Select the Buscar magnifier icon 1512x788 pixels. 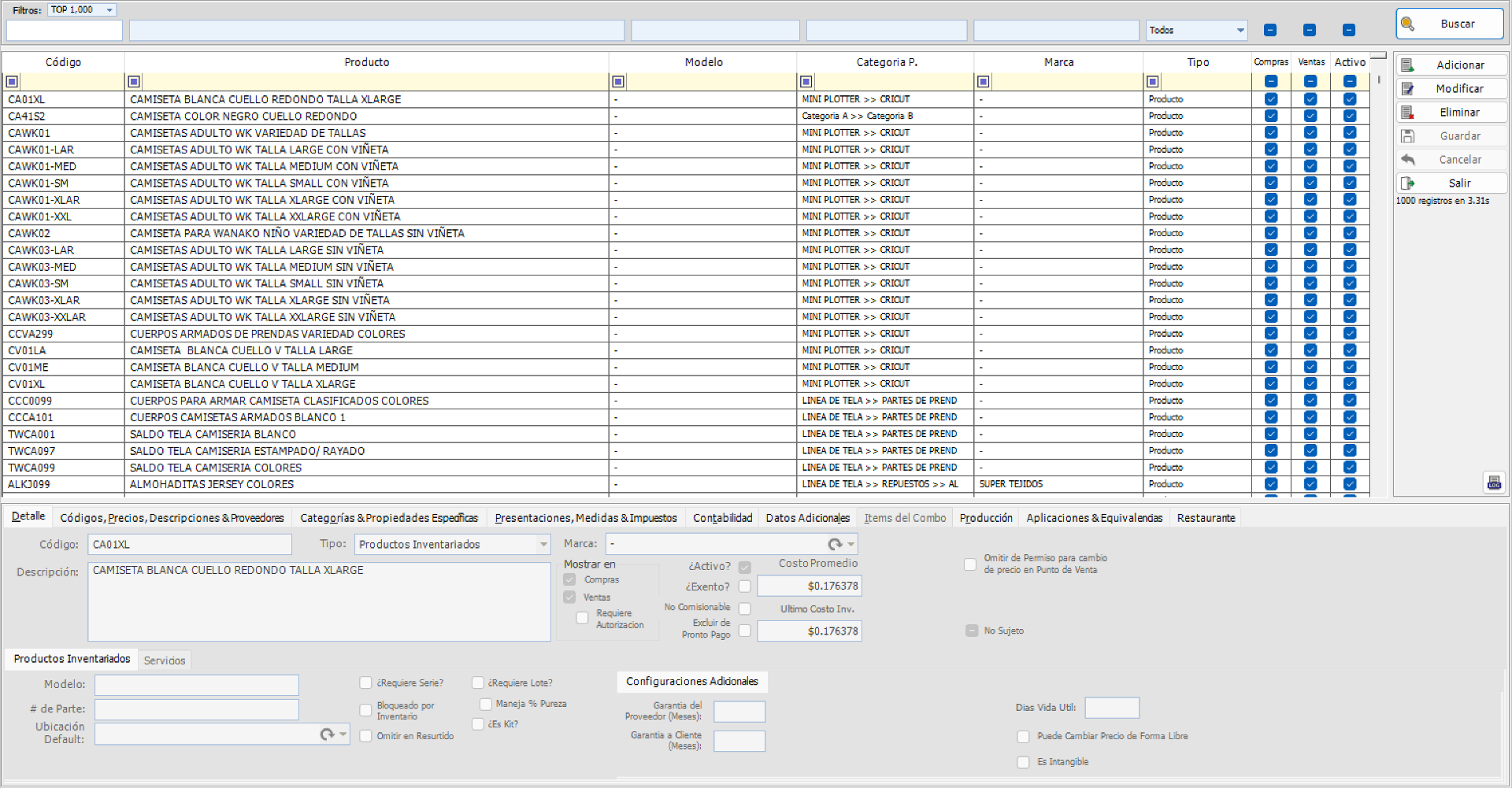tap(1409, 23)
